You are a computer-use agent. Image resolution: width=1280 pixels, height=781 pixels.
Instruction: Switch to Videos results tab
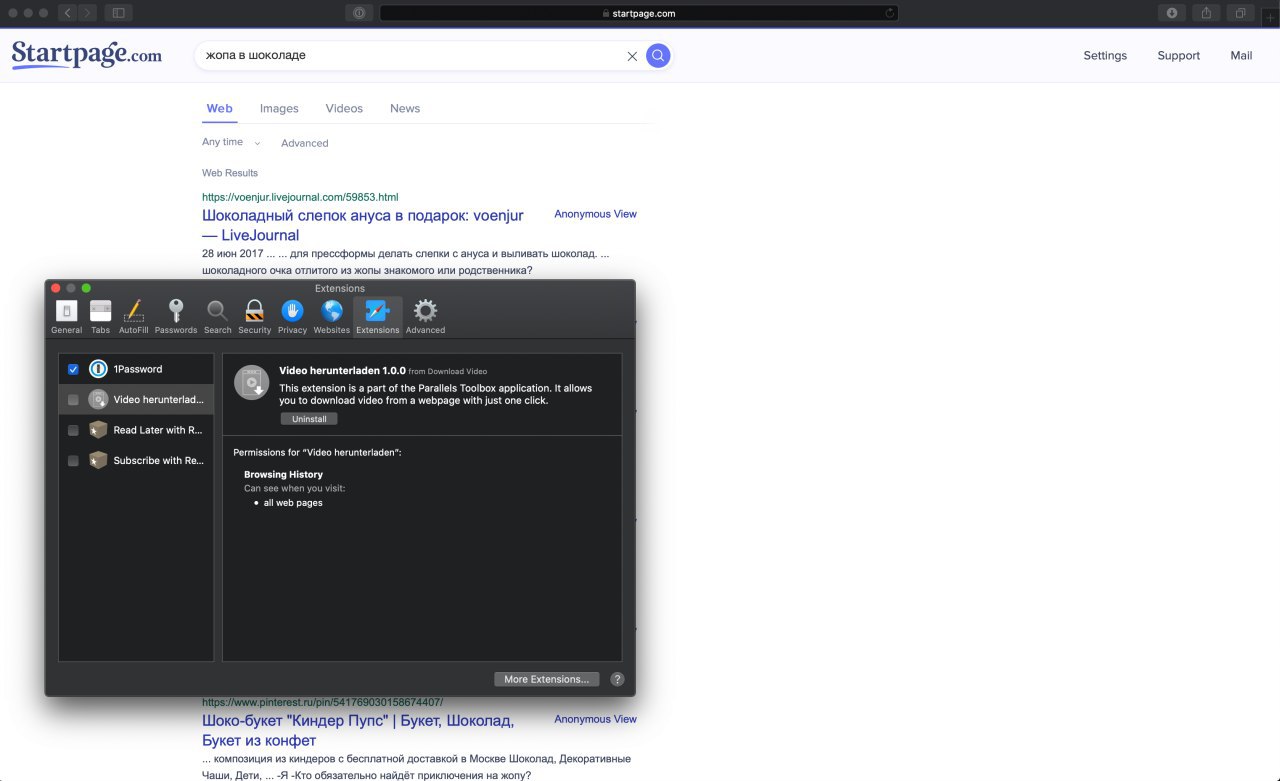(x=344, y=108)
